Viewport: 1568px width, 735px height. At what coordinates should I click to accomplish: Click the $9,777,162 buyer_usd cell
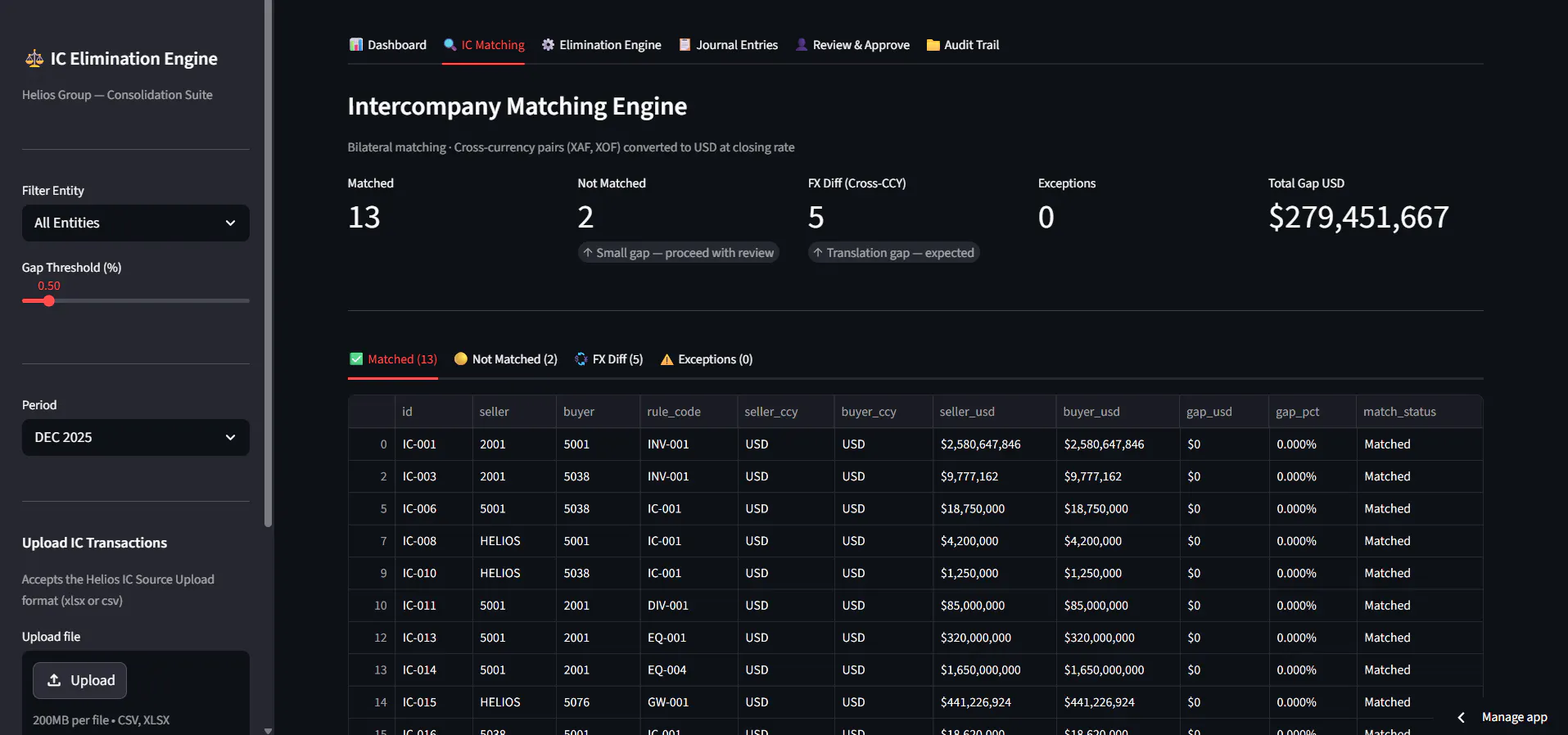[x=1118, y=476]
